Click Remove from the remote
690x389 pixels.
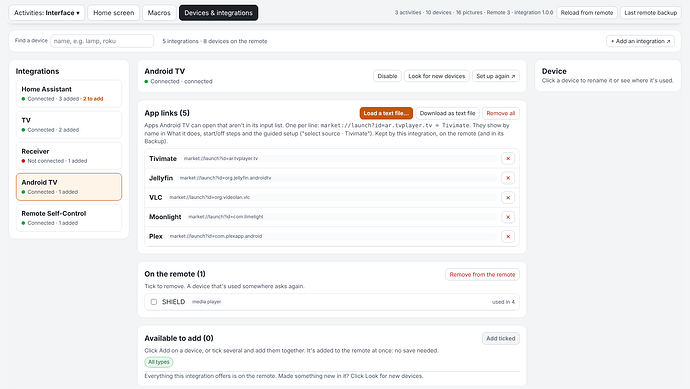coord(482,275)
